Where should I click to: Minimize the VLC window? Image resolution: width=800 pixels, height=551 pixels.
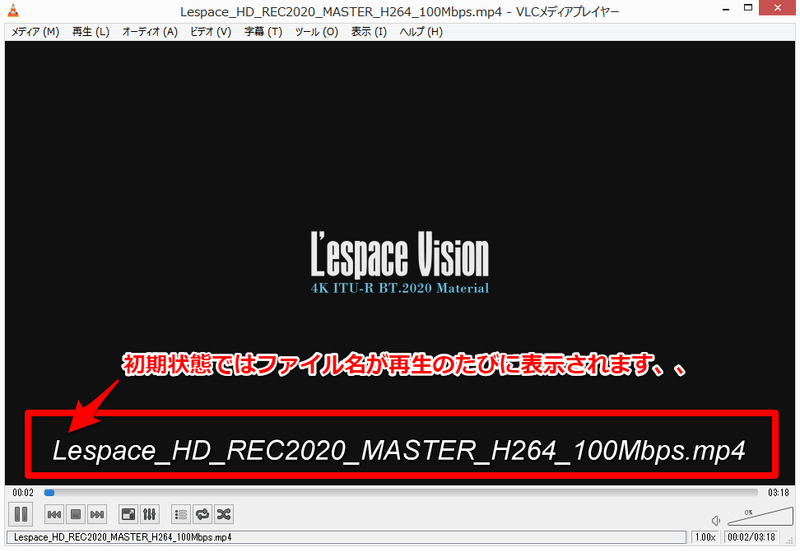(x=726, y=9)
